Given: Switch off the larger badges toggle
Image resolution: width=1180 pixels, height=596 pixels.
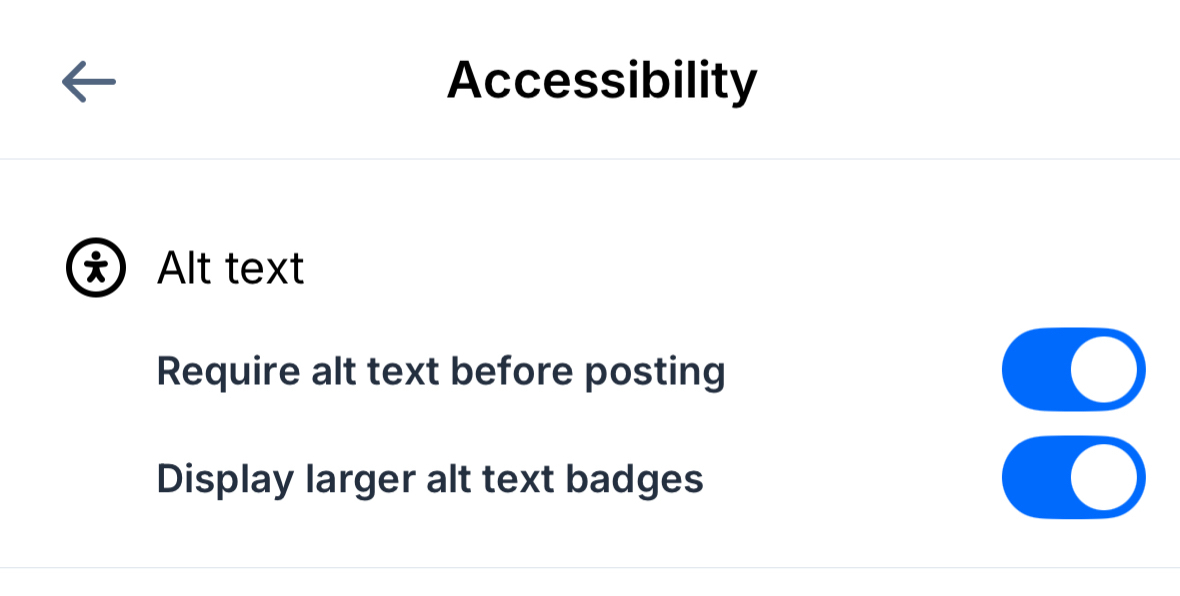Looking at the screenshot, I should (x=1073, y=478).
